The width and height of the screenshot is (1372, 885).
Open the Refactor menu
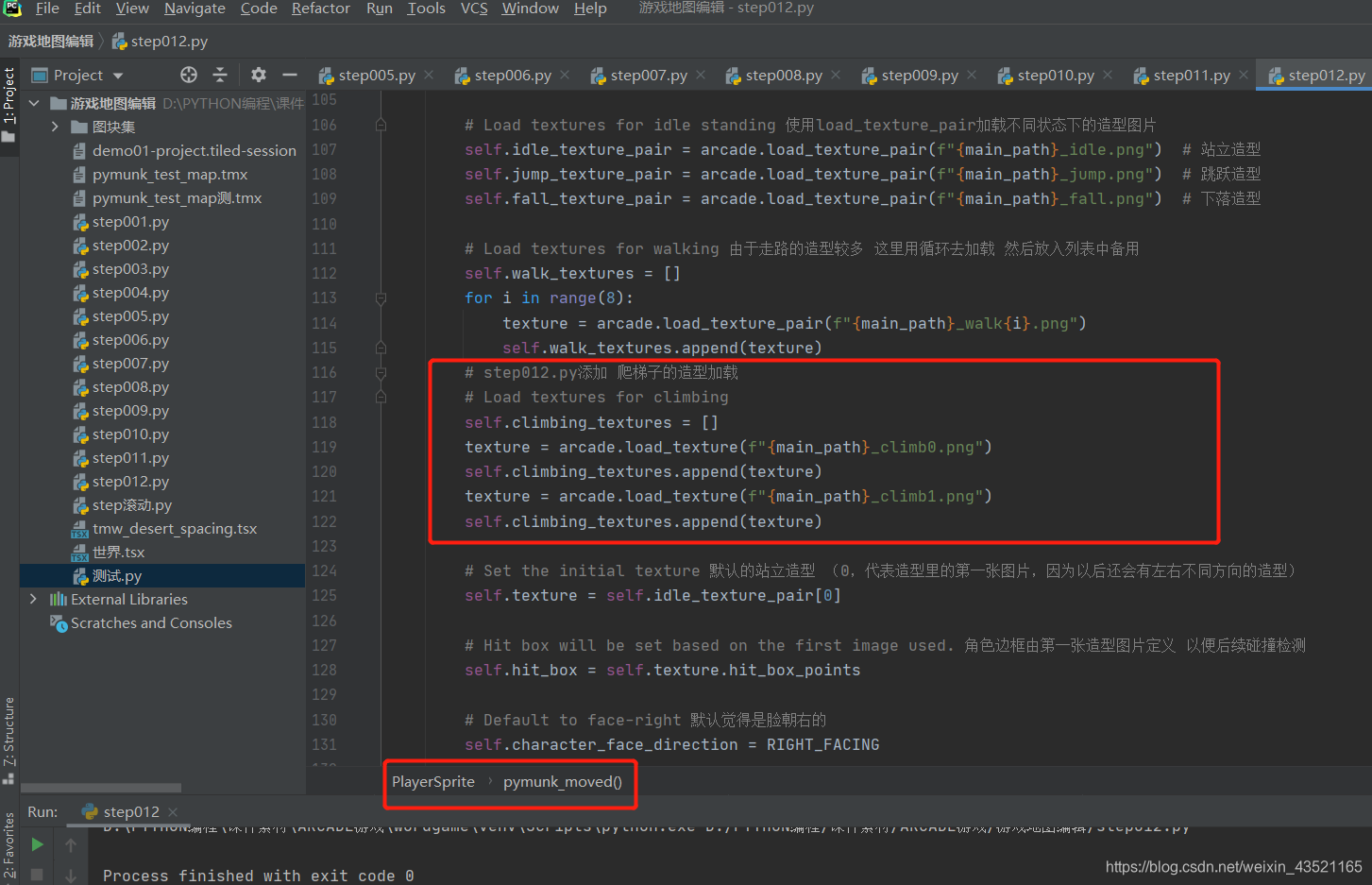coord(321,9)
